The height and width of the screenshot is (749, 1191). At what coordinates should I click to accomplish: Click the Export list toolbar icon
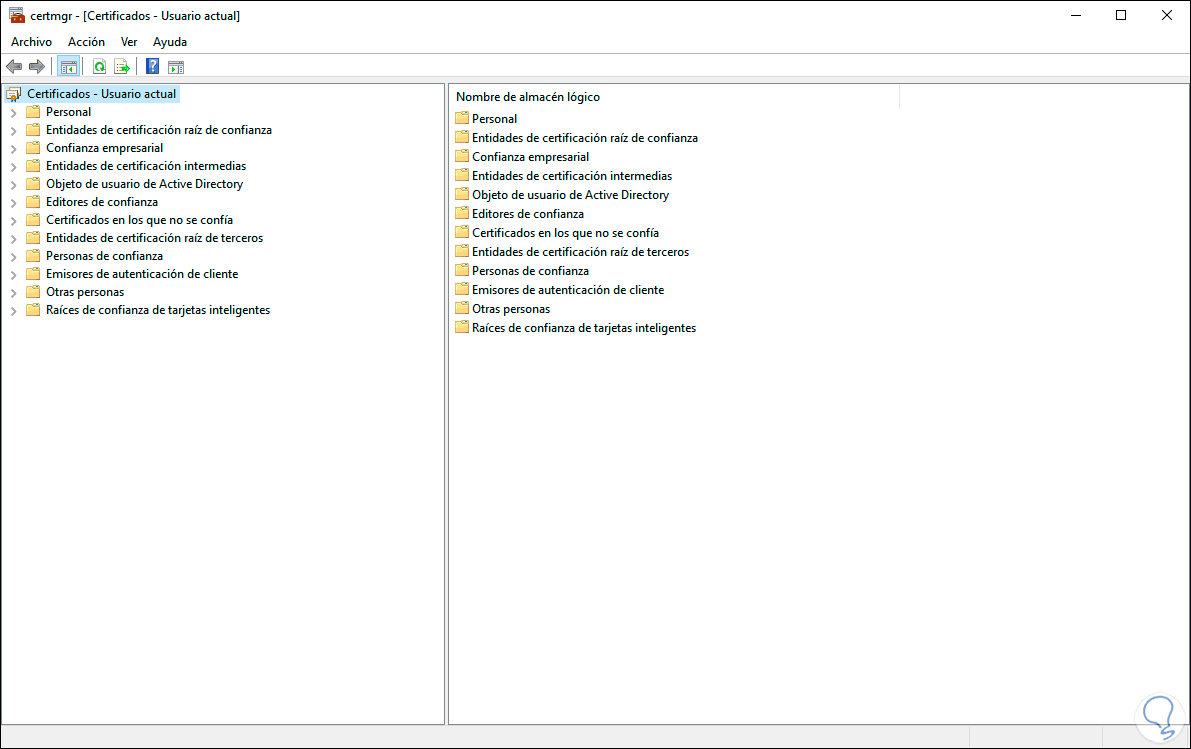pyautogui.click(x=122, y=67)
